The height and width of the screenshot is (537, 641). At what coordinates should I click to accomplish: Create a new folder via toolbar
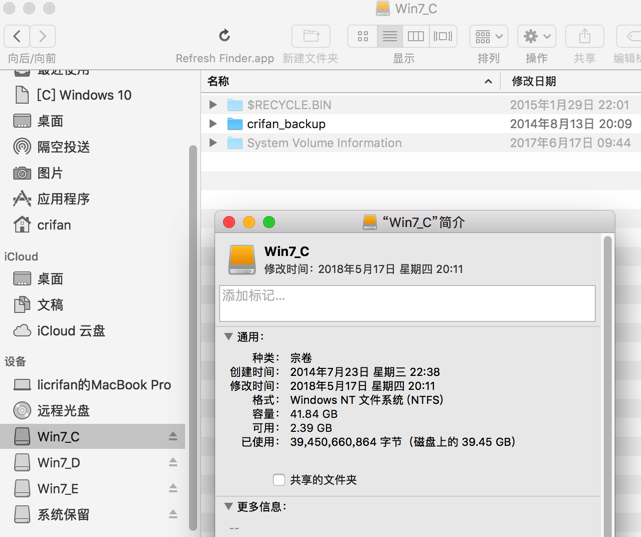tap(311, 36)
